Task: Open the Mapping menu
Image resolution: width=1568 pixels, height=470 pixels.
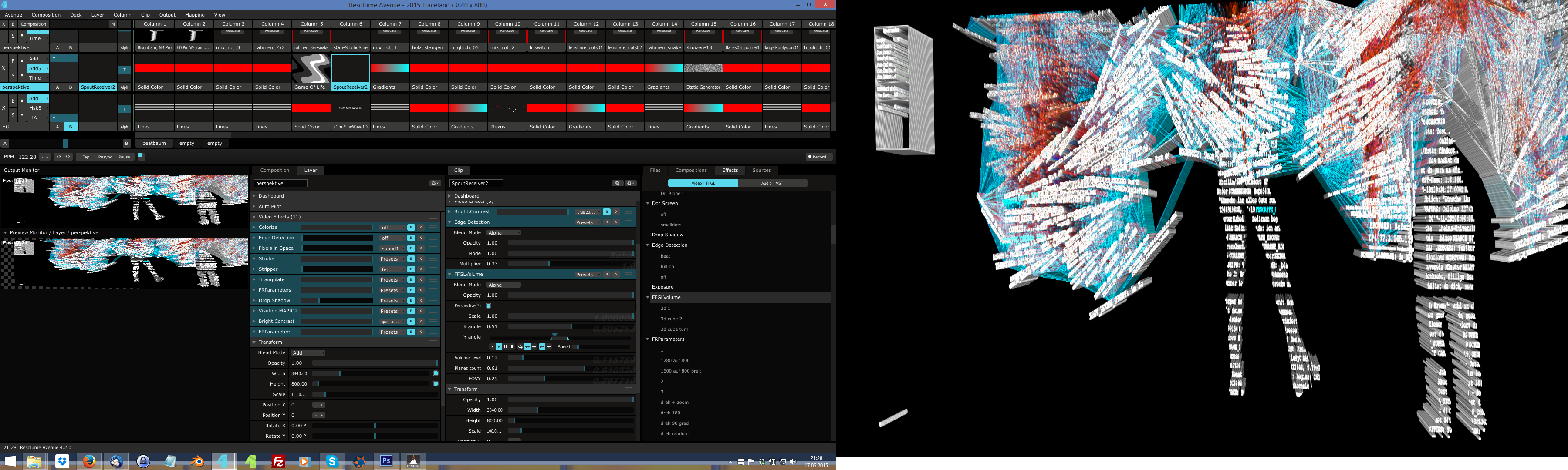Action: point(194,15)
